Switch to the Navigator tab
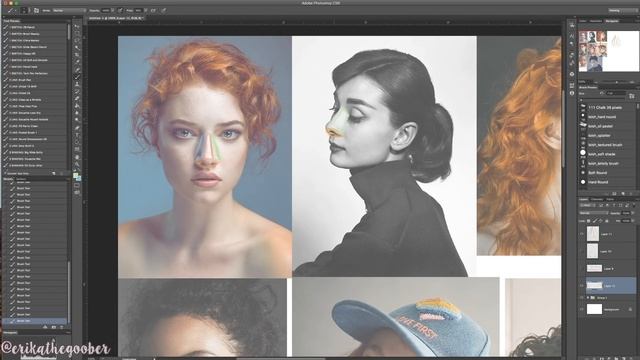This screenshot has height=360, width=640. click(x=612, y=21)
